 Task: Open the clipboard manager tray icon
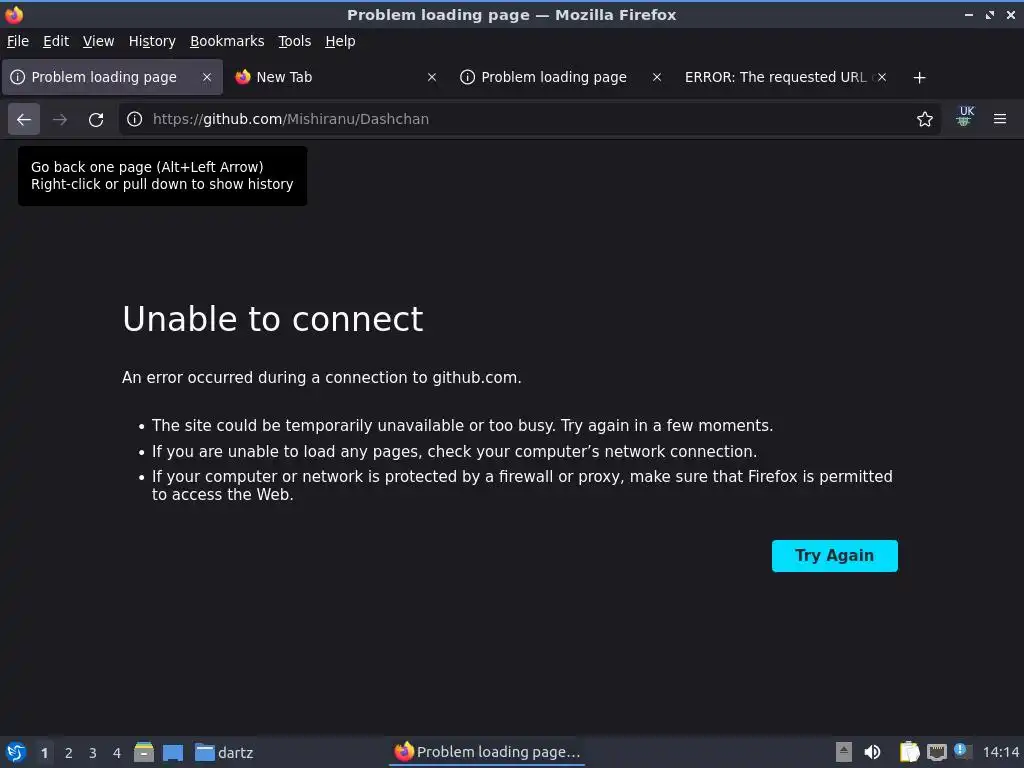[x=909, y=752]
